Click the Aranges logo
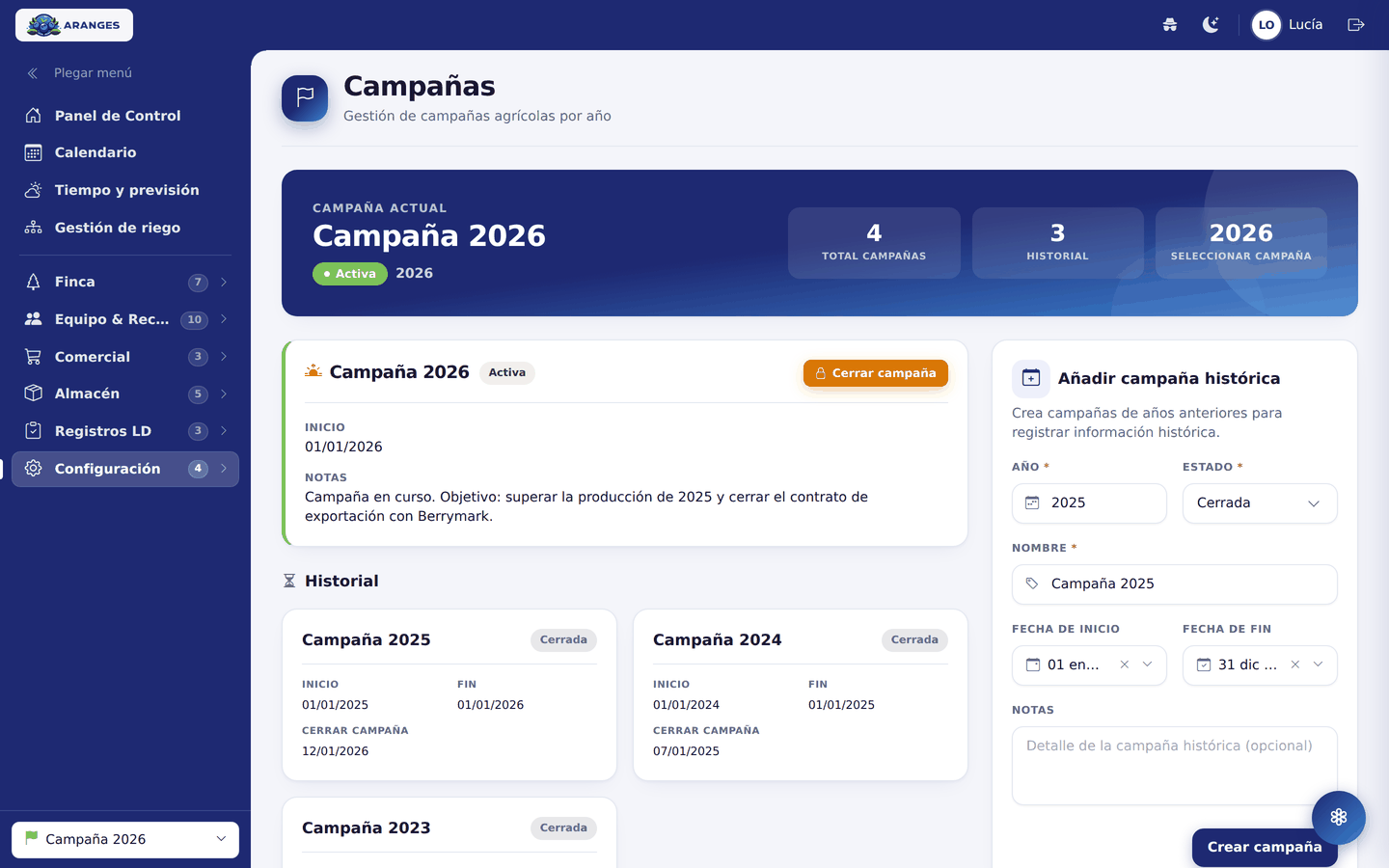This screenshot has height=868, width=1389. pyautogui.click(x=74, y=25)
